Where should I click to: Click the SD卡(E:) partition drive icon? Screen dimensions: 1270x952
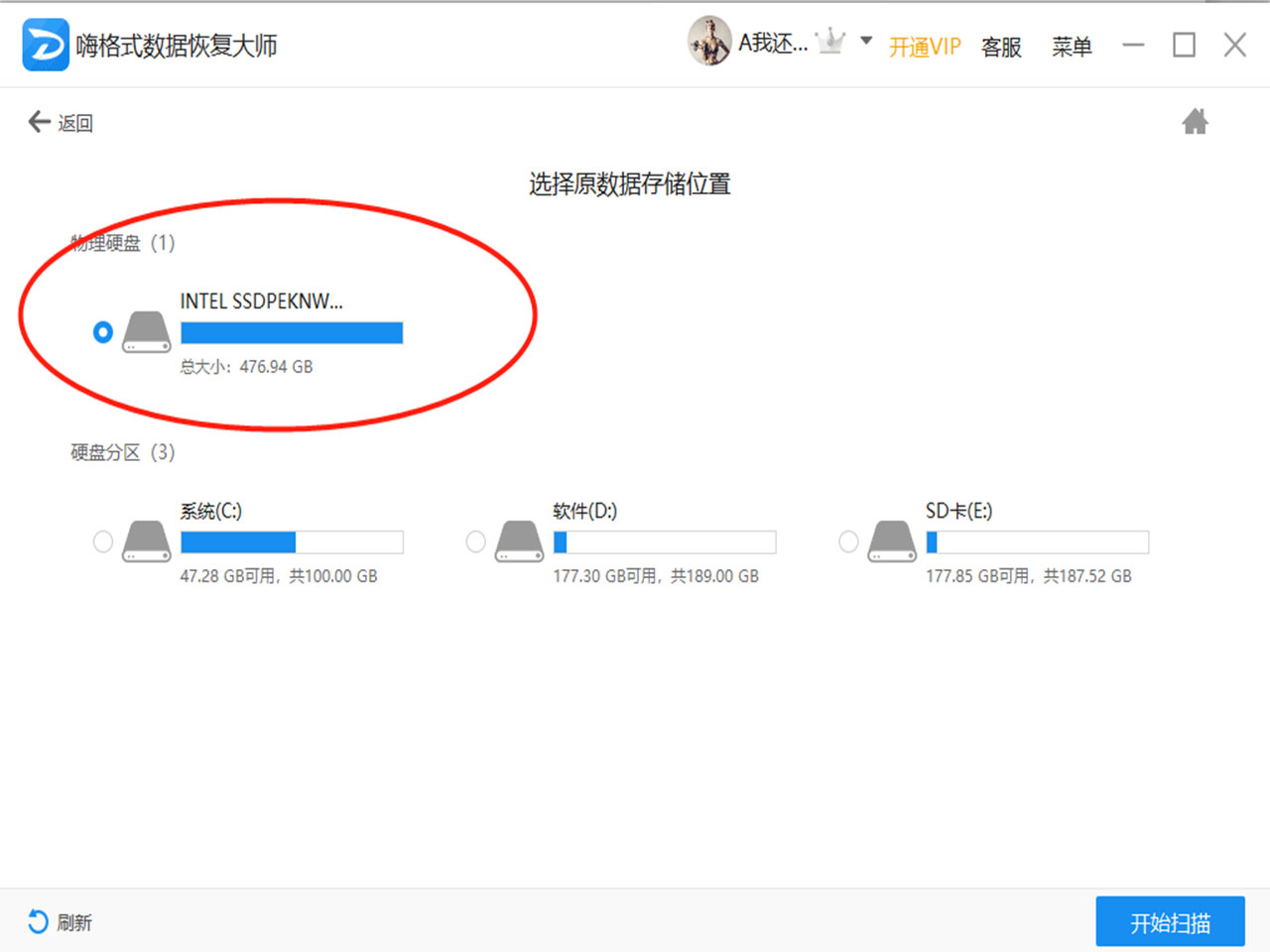click(891, 541)
